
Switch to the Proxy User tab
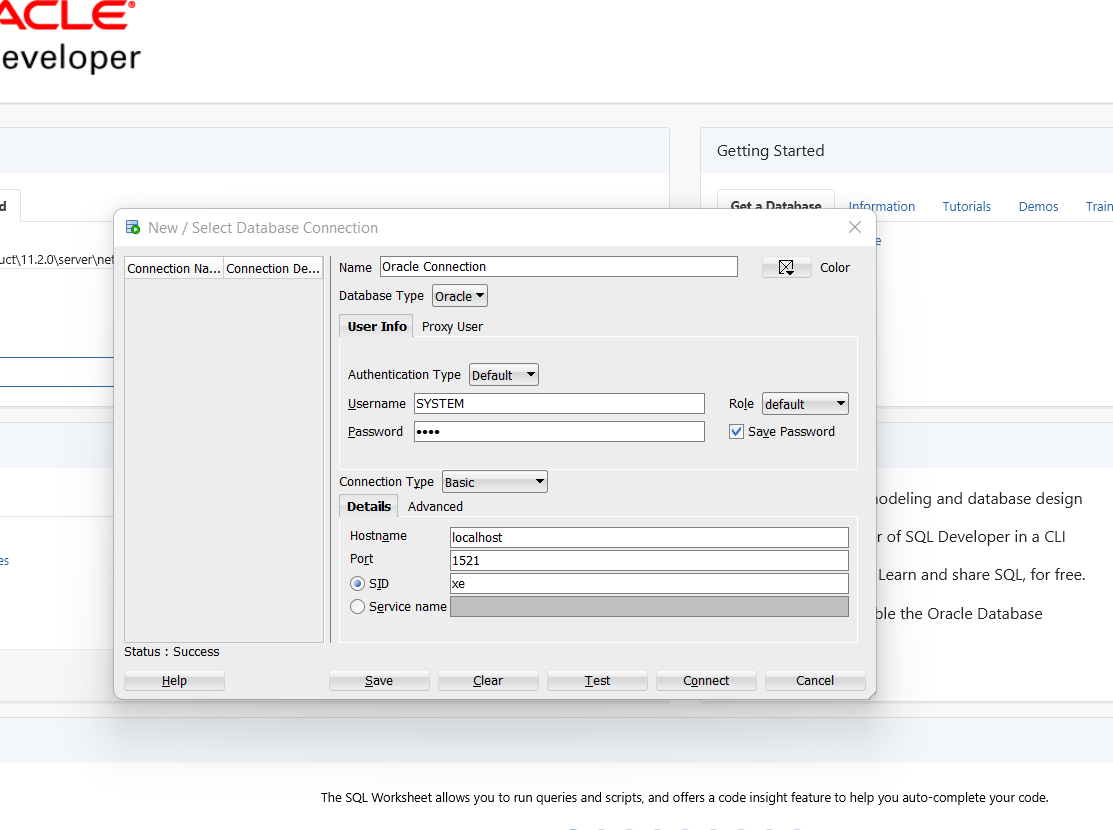(x=452, y=326)
